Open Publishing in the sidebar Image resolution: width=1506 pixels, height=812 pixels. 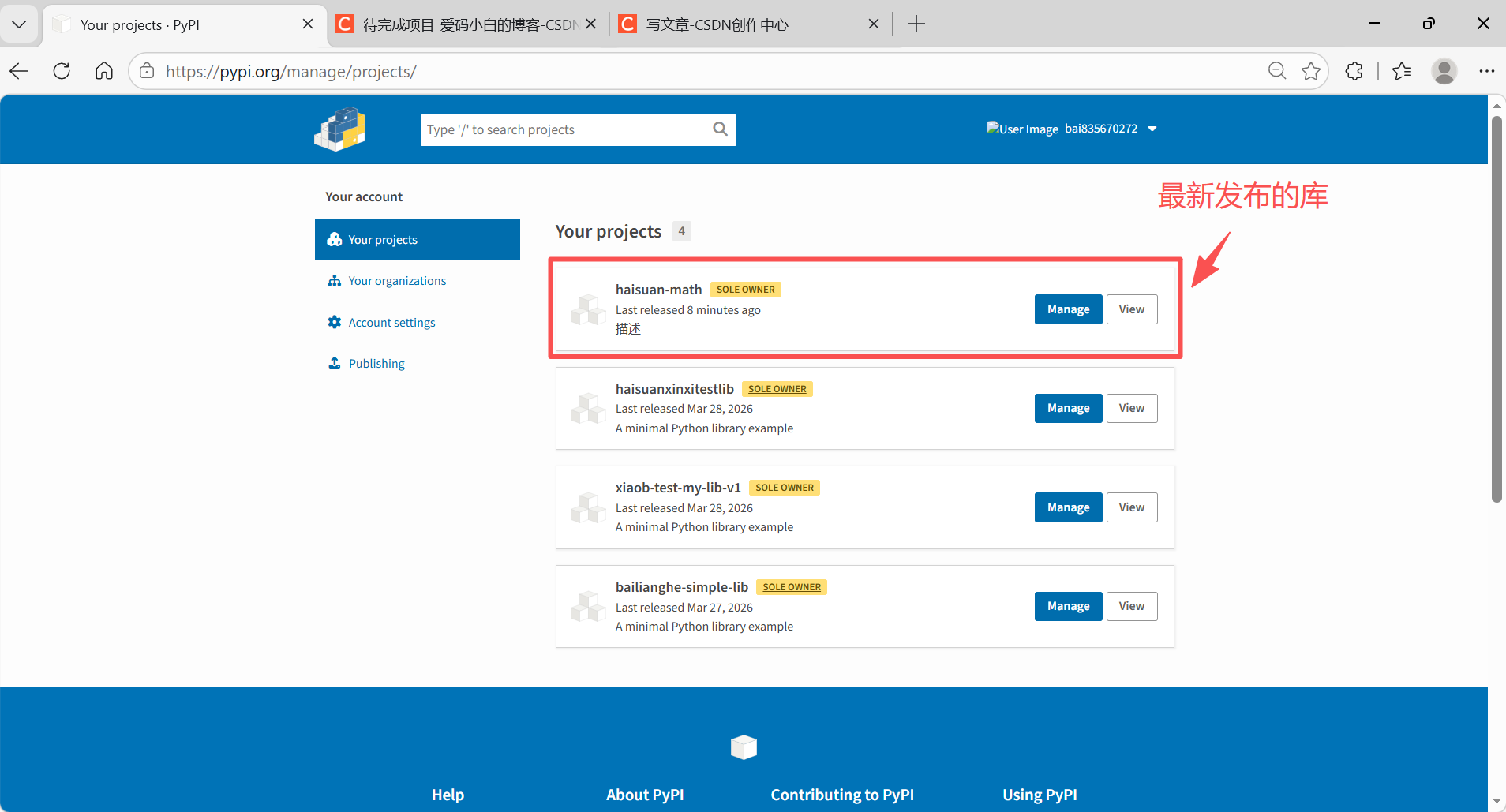click(376, 364)
